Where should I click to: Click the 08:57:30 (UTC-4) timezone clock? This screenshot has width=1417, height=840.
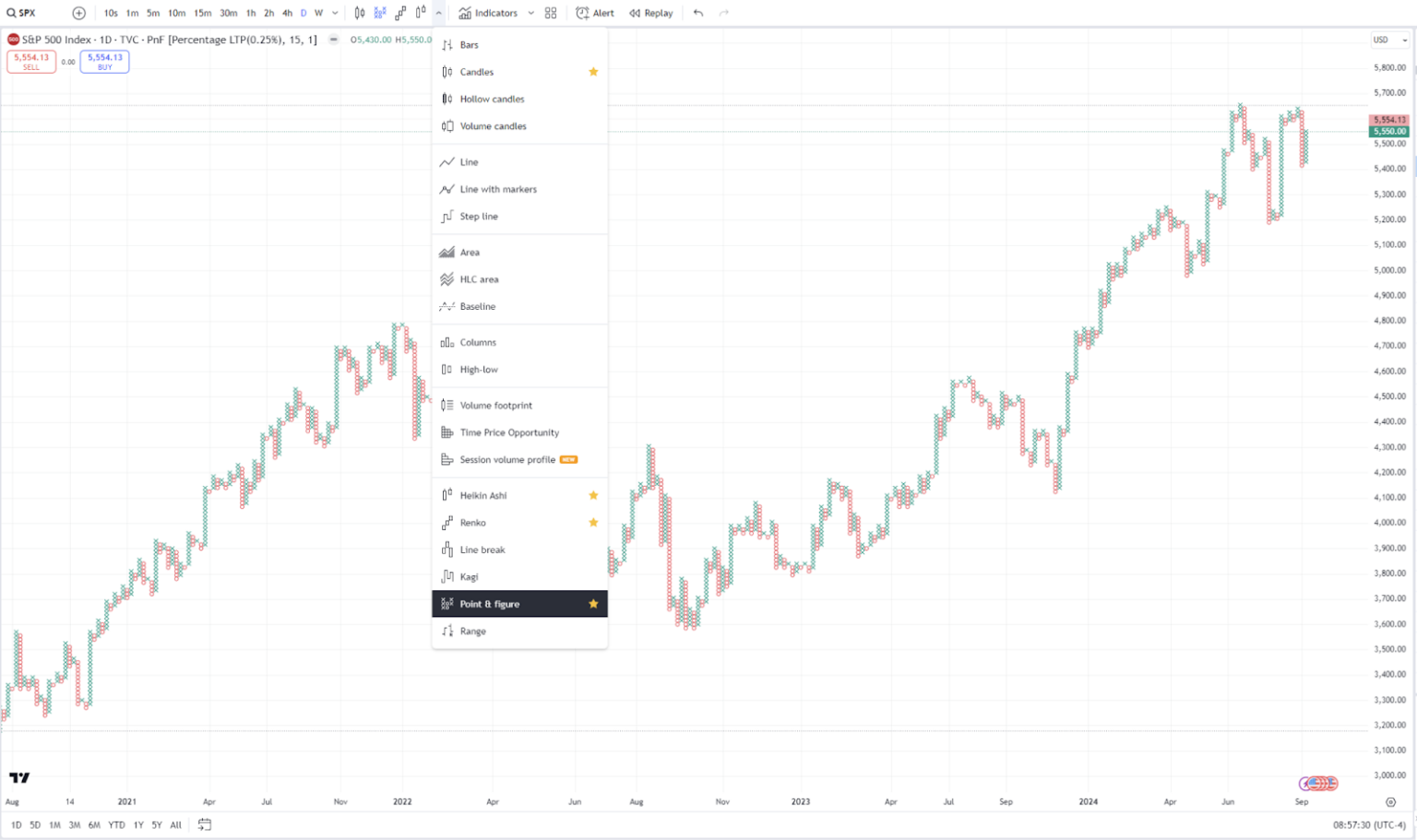point(1369,825)
